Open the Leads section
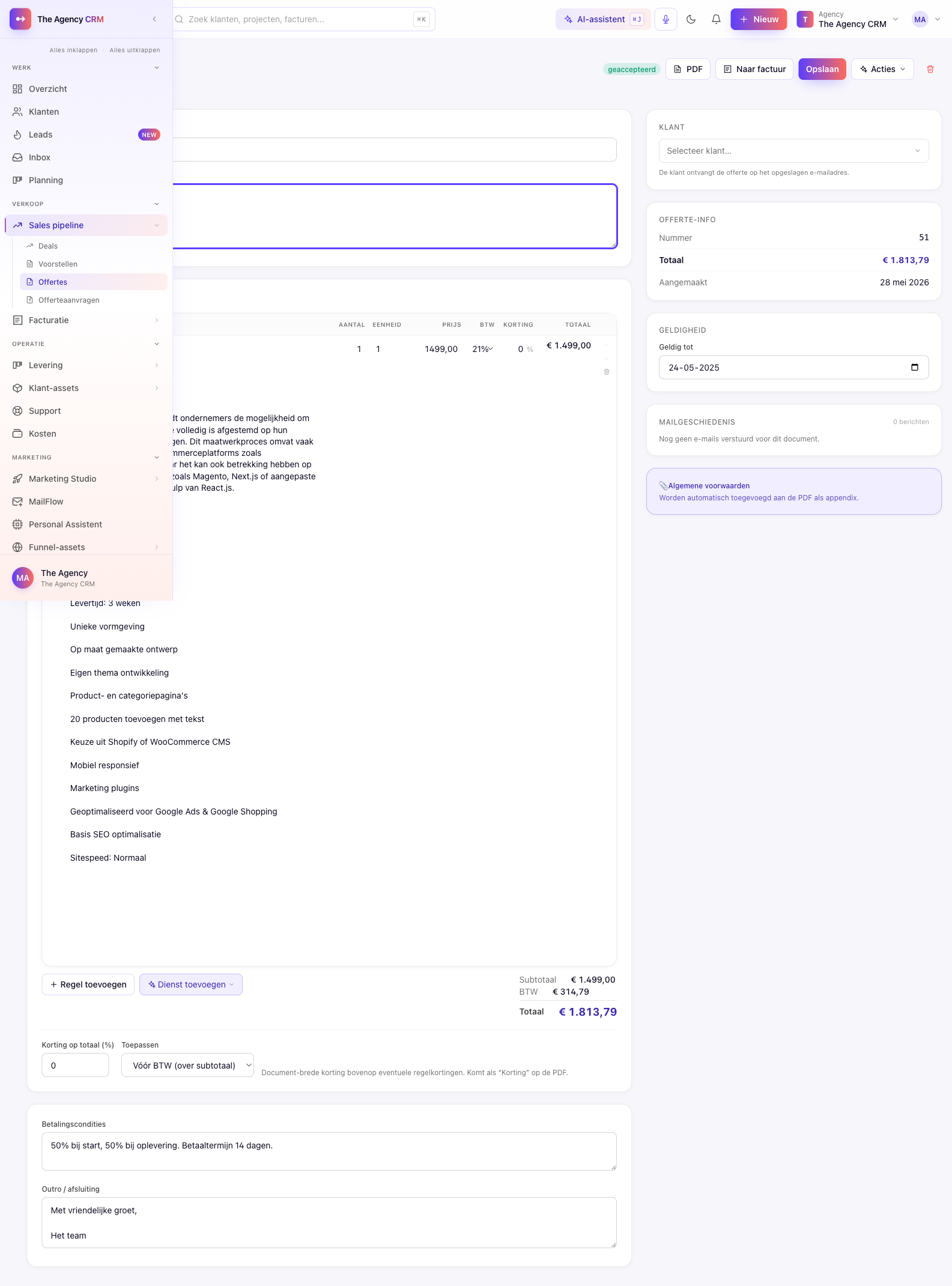Viewport: 952px width, 1286px height. (x=86, y=135)
